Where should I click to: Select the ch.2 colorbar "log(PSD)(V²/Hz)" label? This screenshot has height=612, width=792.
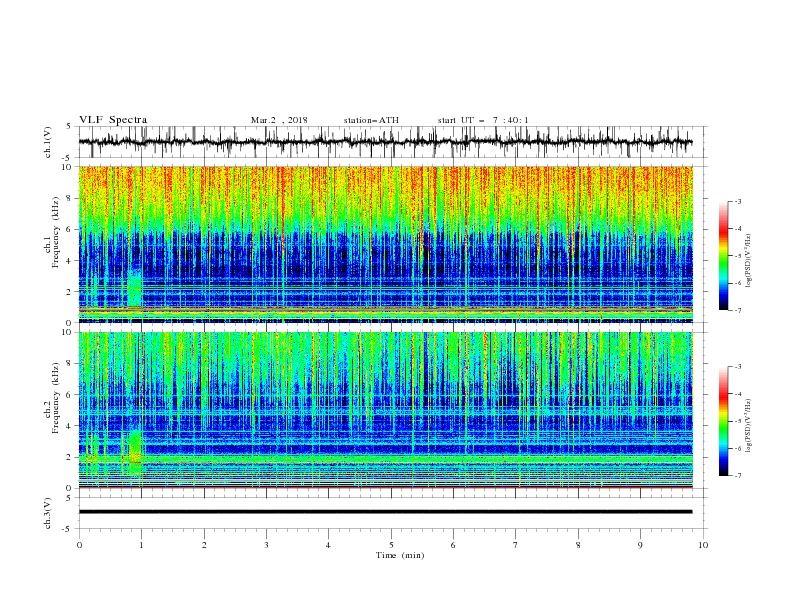pos(748,426)
